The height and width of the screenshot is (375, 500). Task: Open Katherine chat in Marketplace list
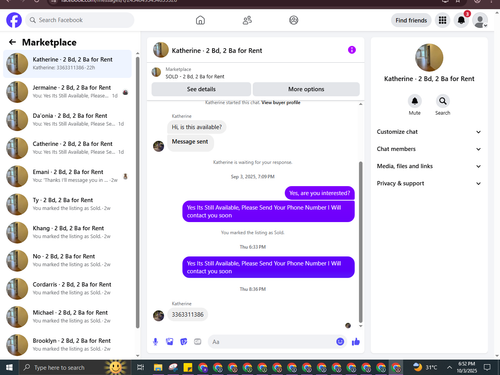(x=67, y=63)
